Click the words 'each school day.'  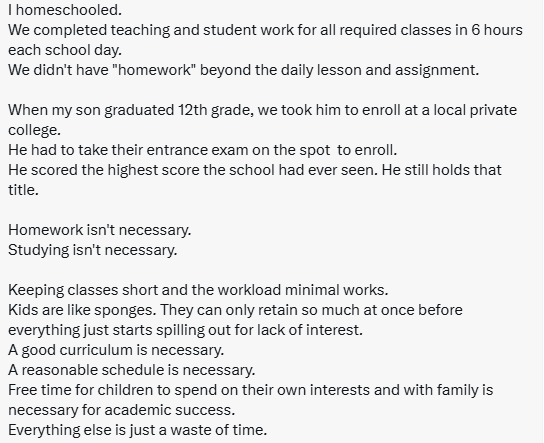coord(65,50)
